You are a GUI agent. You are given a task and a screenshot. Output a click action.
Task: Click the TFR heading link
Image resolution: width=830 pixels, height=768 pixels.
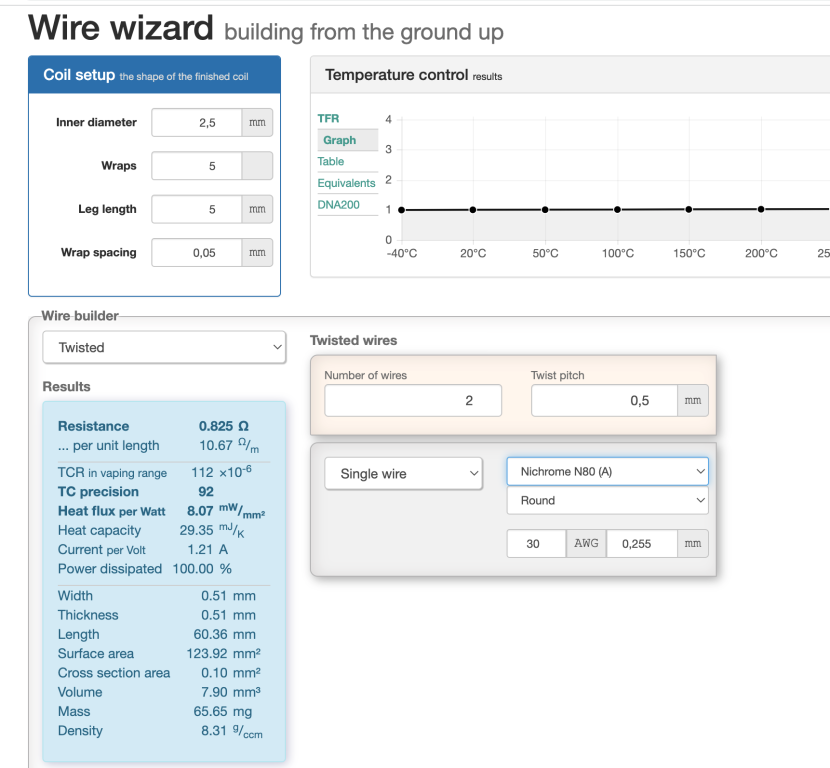click(328, 119)
